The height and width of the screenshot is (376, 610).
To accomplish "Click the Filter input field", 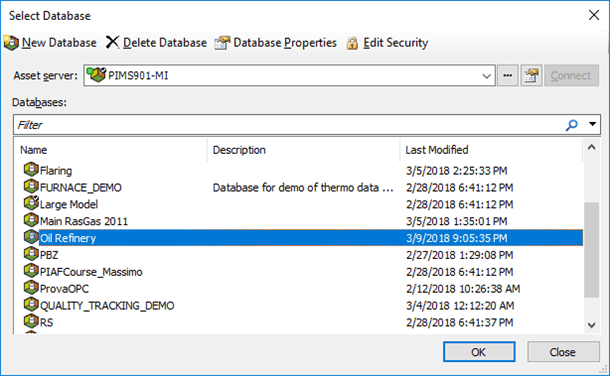I will pos(288,125).
